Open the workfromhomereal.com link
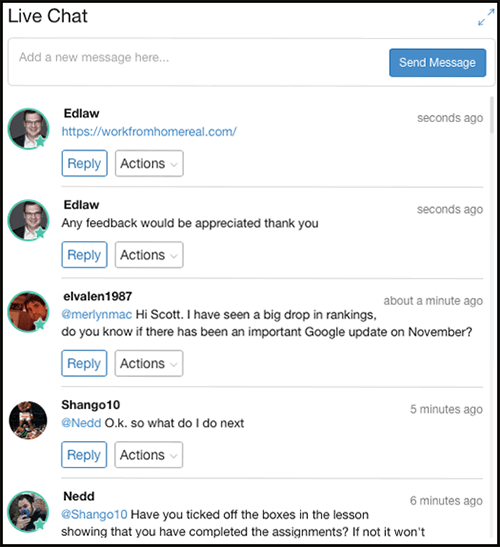 coord(149,132)
